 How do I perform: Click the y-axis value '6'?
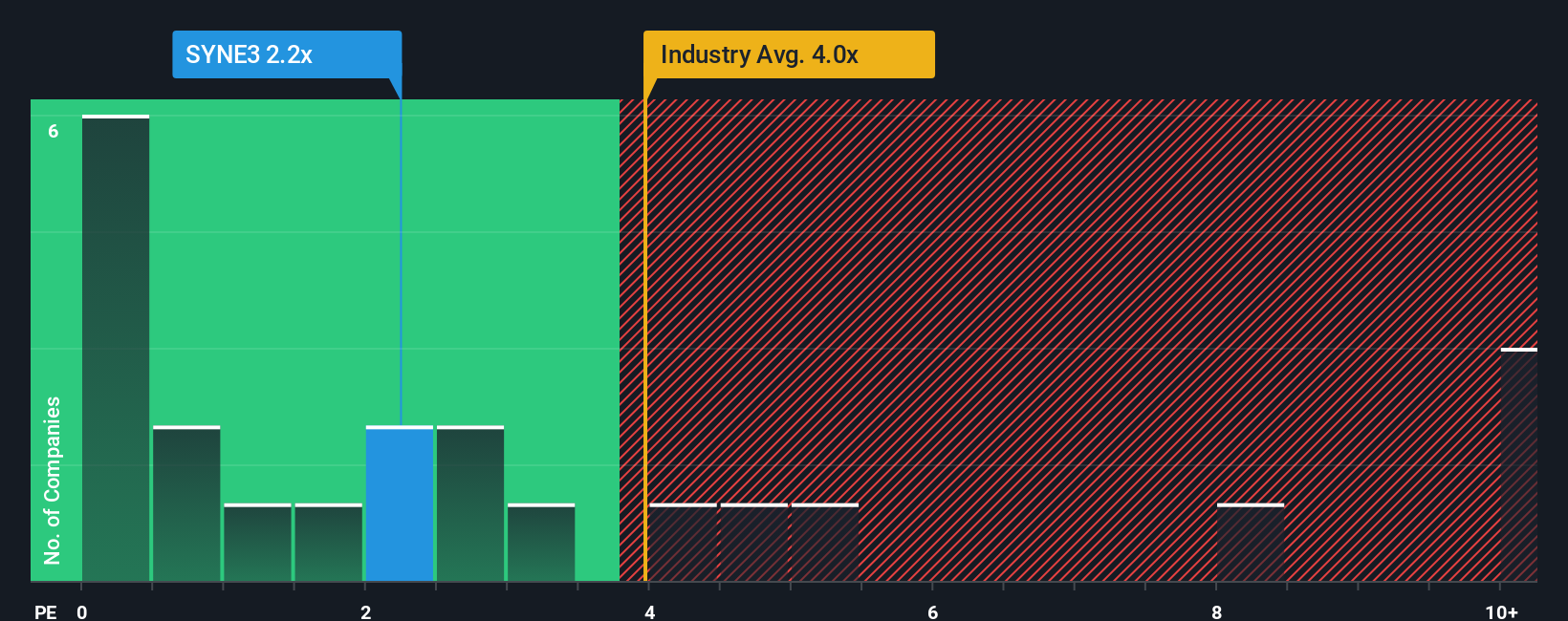tap(54, 131)
